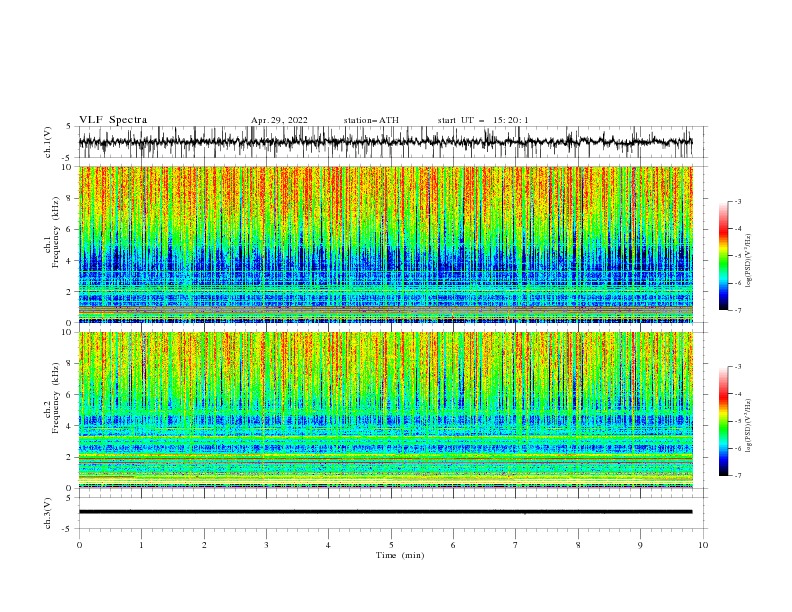Click the time axis tick label 6
The width and height of the screenshot is (792, 612).
click(453, 545)
